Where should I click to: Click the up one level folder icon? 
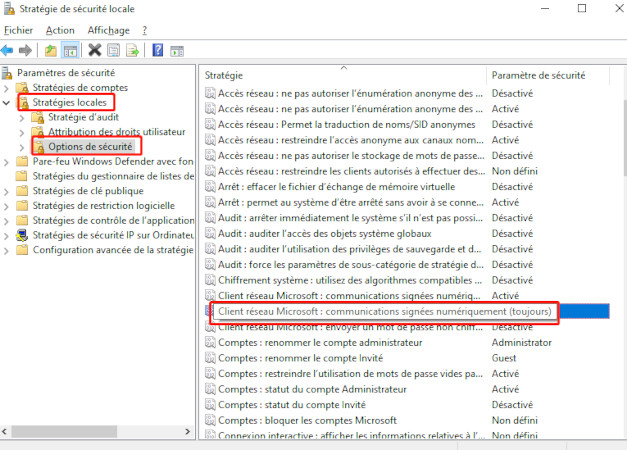(x=51, y=51)
